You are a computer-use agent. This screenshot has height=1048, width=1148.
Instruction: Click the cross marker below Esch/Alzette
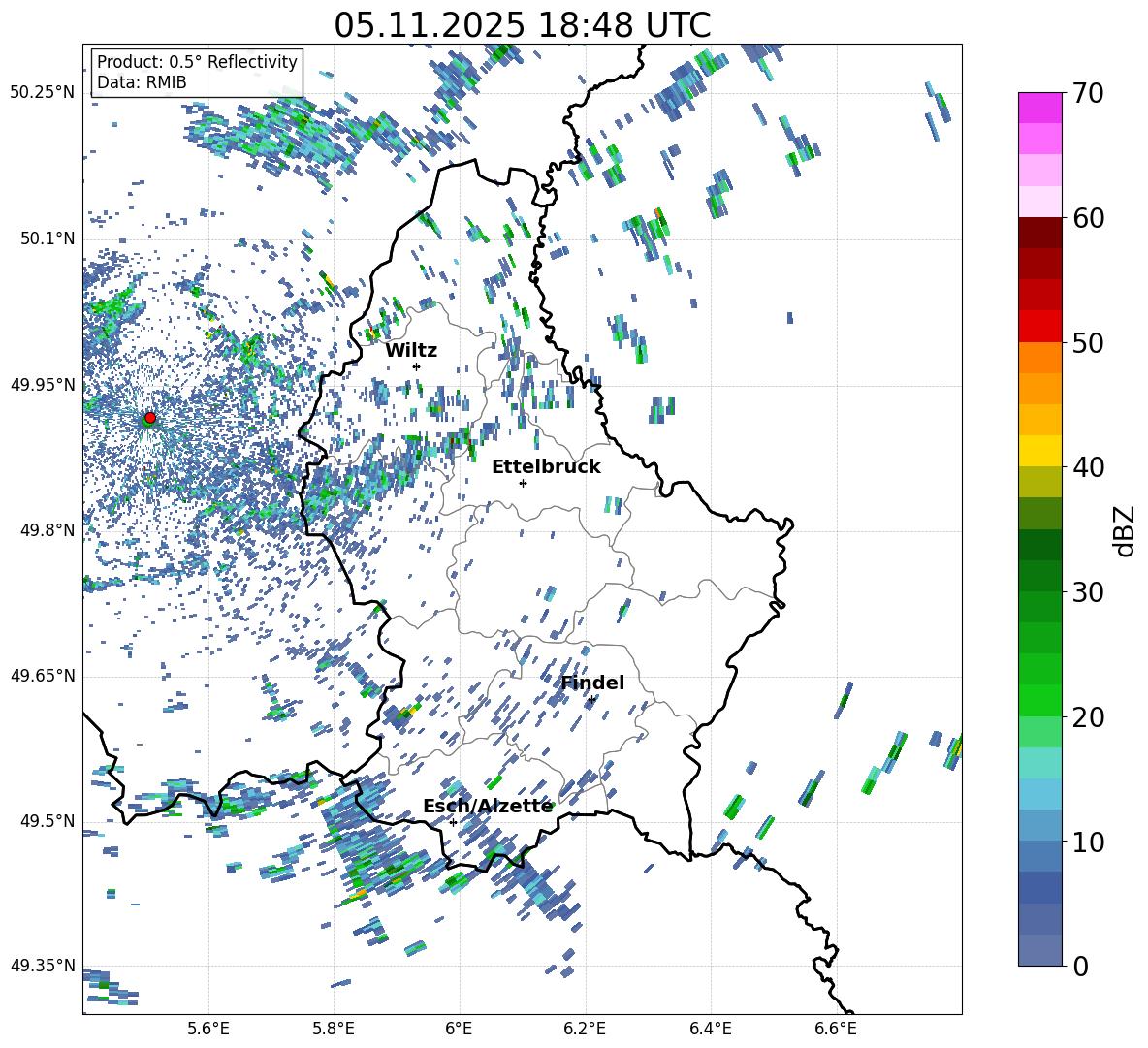click(x=453, y=822)
